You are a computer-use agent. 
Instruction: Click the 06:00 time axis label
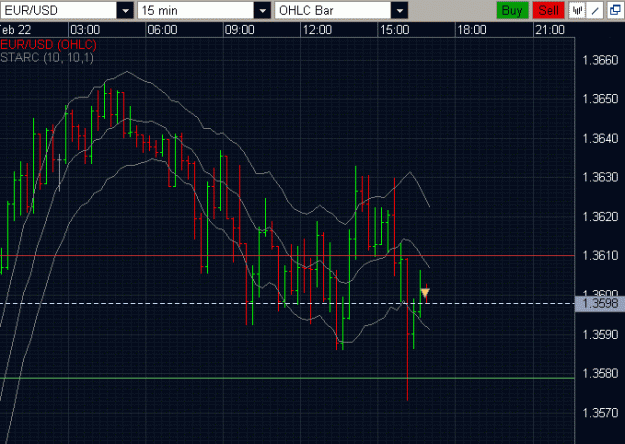pyautogui.click(x=162, y=30)
